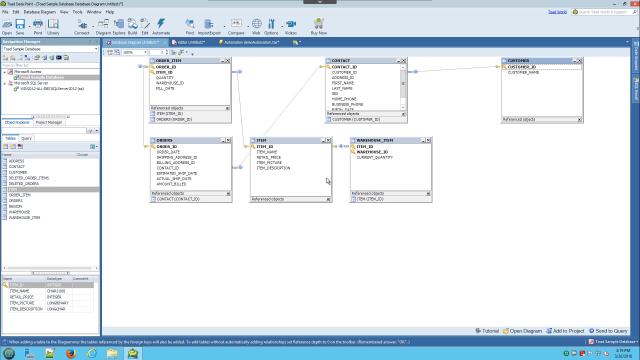Click the CONTACT table vertical scrollbar
This screenshot has width=640, height=360.
click(403, 87)
